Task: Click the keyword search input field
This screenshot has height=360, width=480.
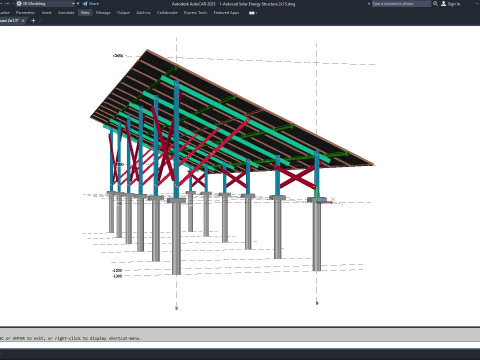Action: (x=401, y=4)
